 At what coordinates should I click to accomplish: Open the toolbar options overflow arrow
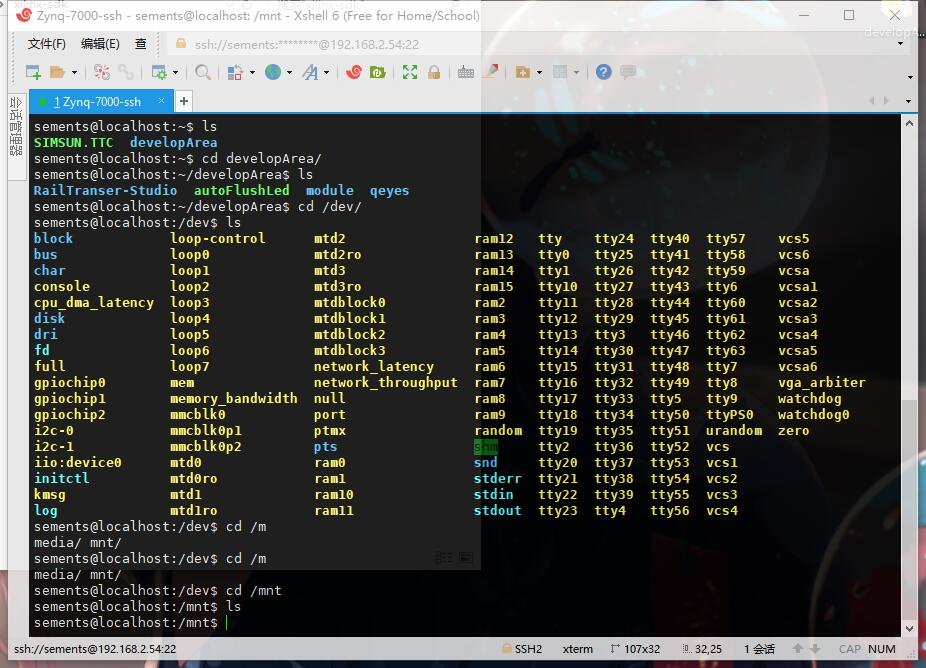[x=910, y=77]
